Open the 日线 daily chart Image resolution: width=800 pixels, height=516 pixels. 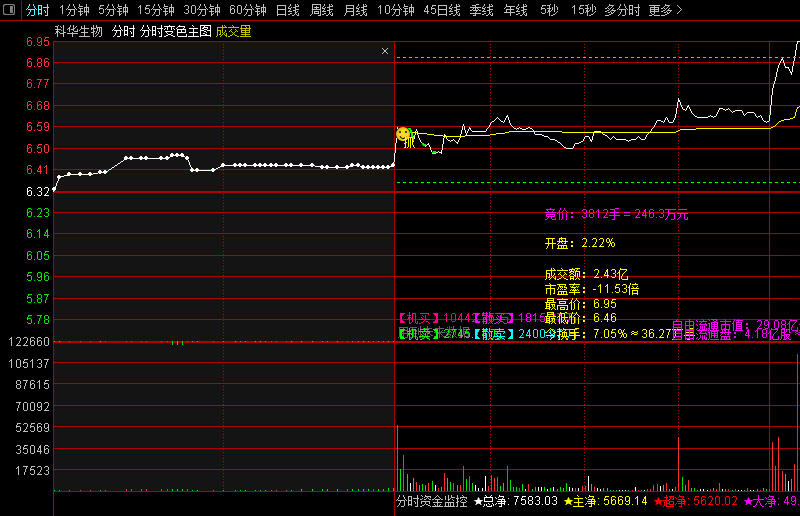tap(287, 10)
